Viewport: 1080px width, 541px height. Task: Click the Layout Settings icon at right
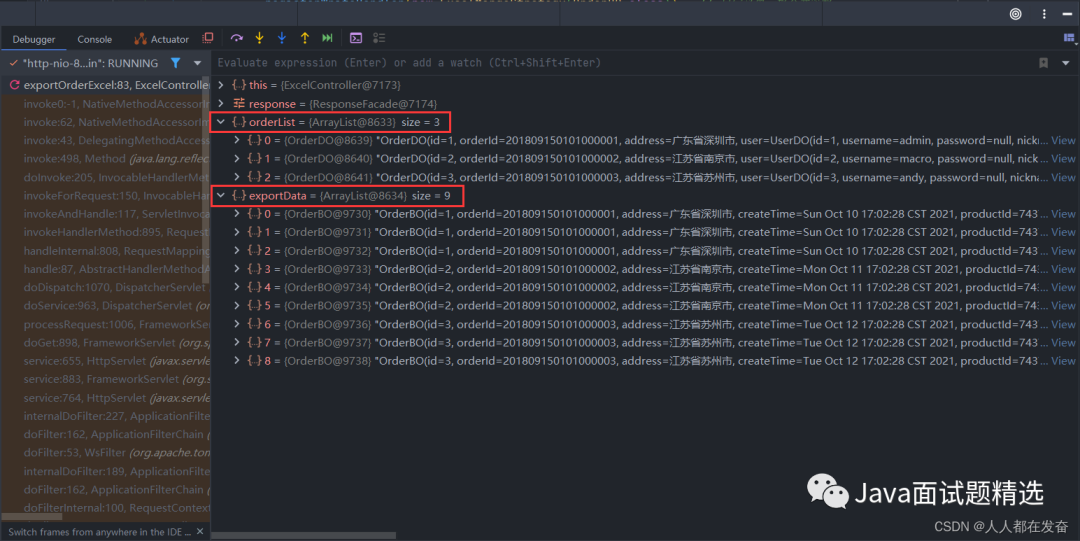(x=1067, y=38)
